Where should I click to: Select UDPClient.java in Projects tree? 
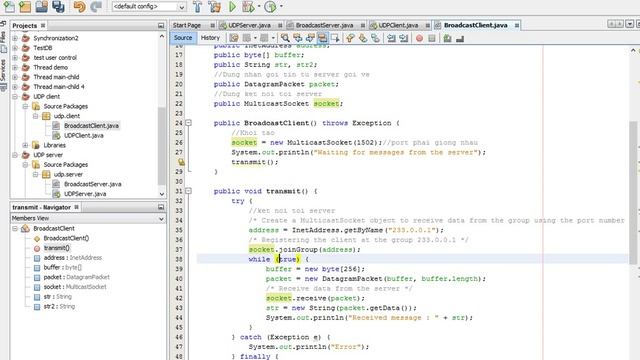click(83, 136)
